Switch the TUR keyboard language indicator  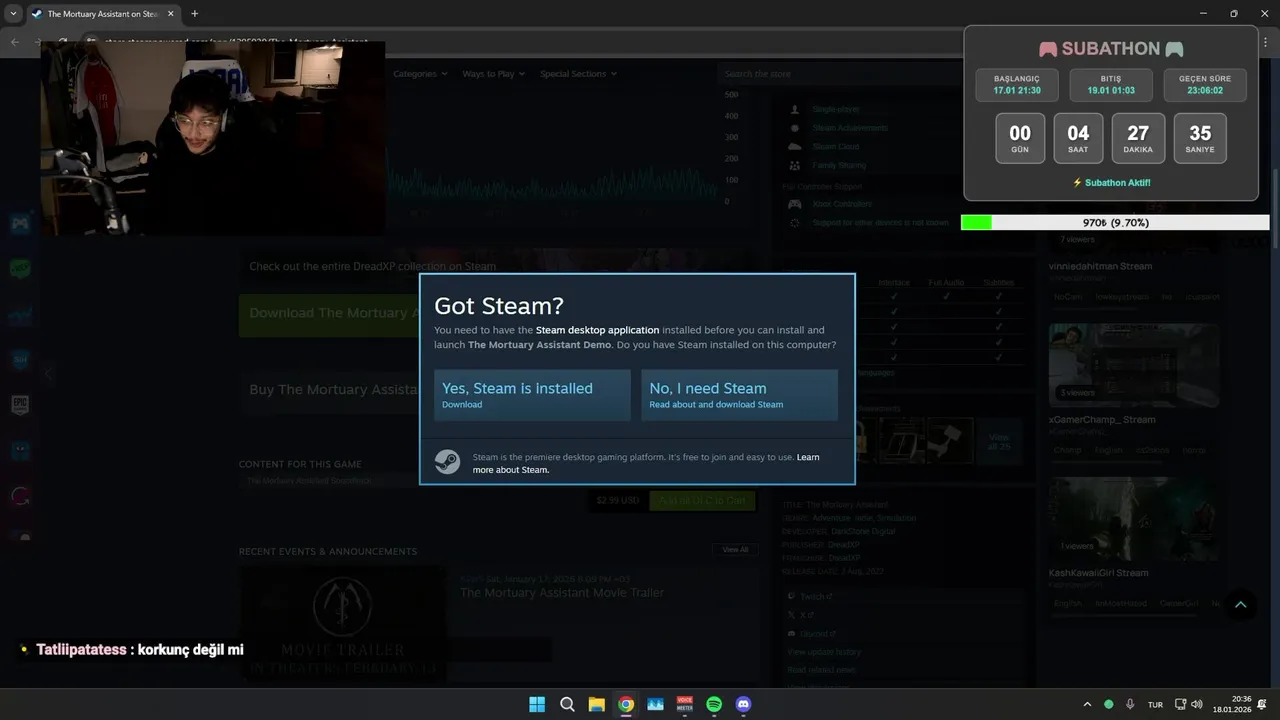pos(1155,704)
